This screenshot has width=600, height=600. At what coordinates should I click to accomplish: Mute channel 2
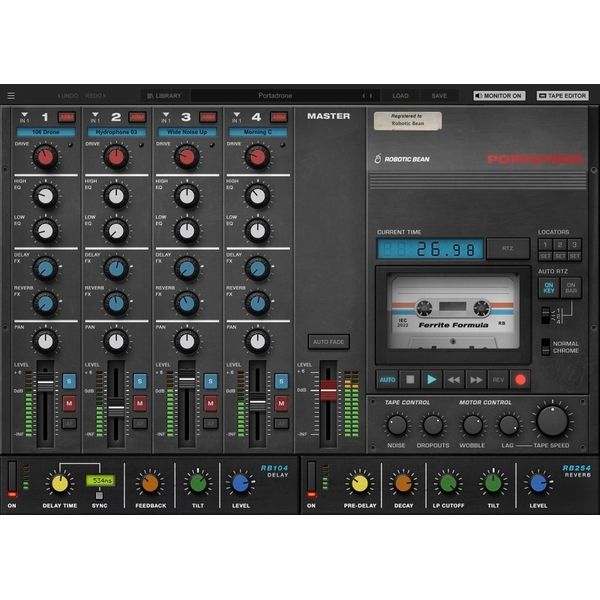tap(140, 403)
